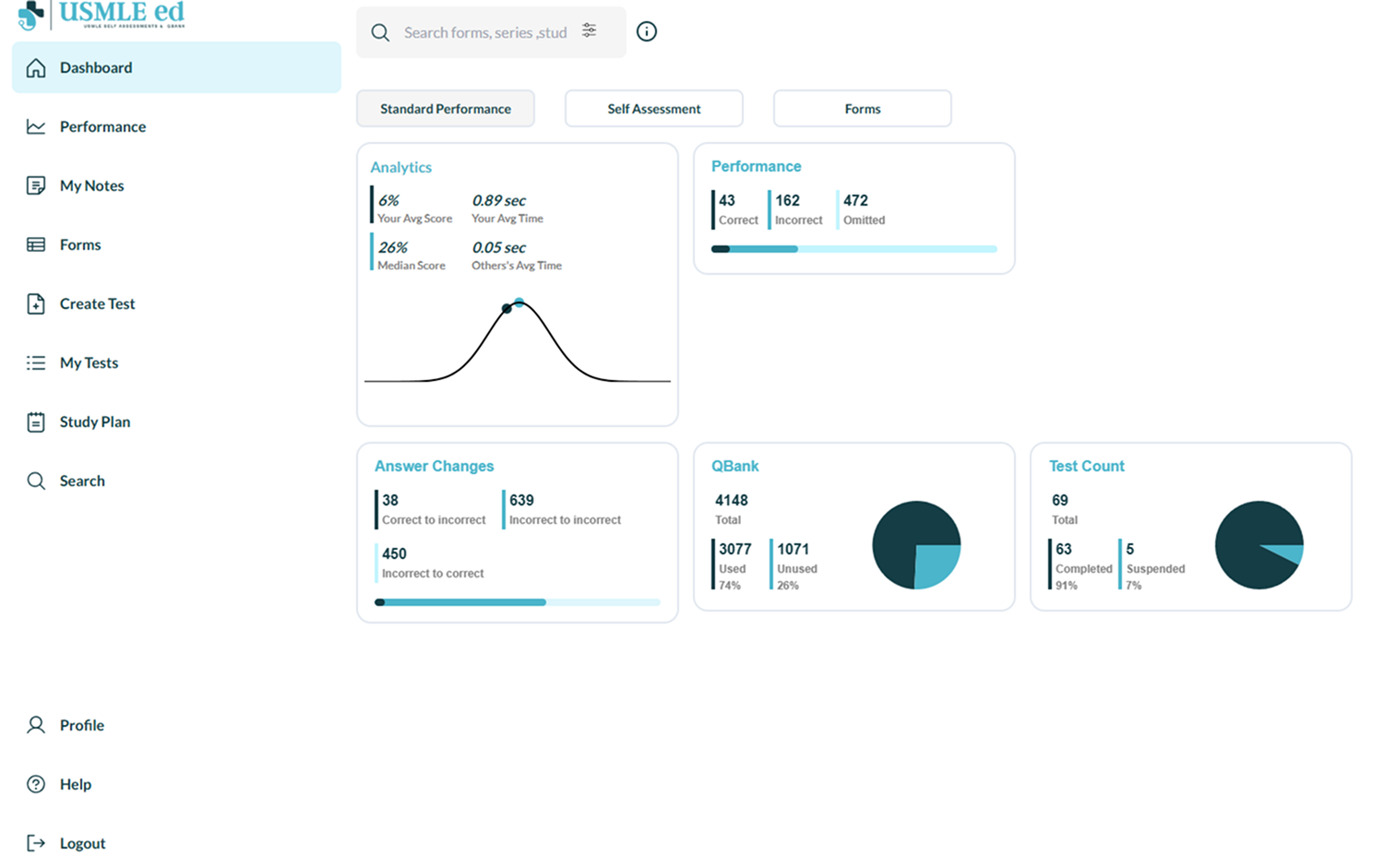This screenshot has height=868, width=1384.
Task: Click inside the search forms input field
Action: click(484, 31)
